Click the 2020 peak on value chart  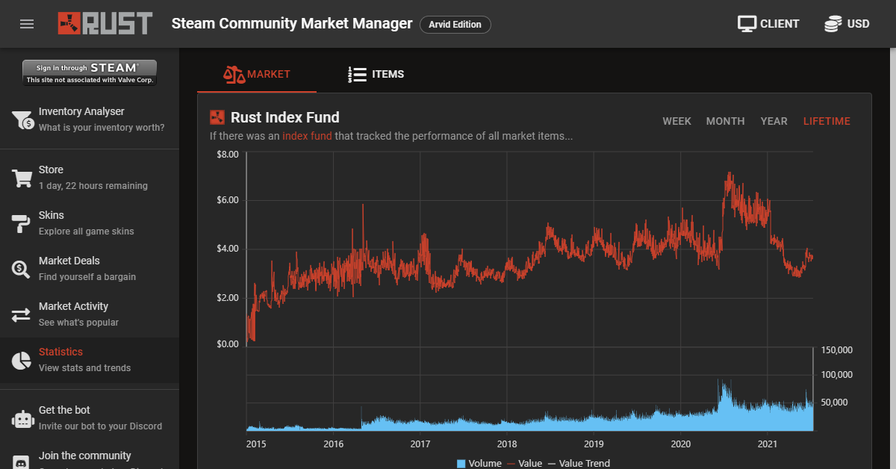pos(729,174)
